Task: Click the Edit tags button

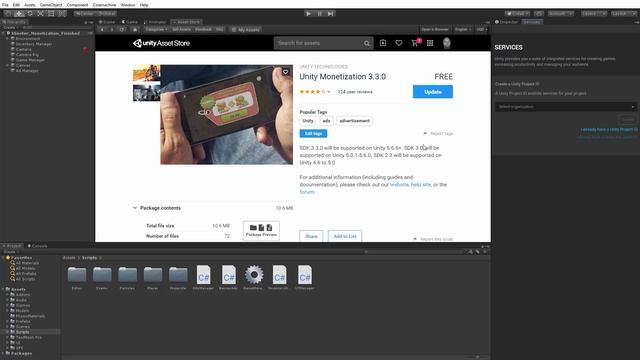Action: pos(313,133)
